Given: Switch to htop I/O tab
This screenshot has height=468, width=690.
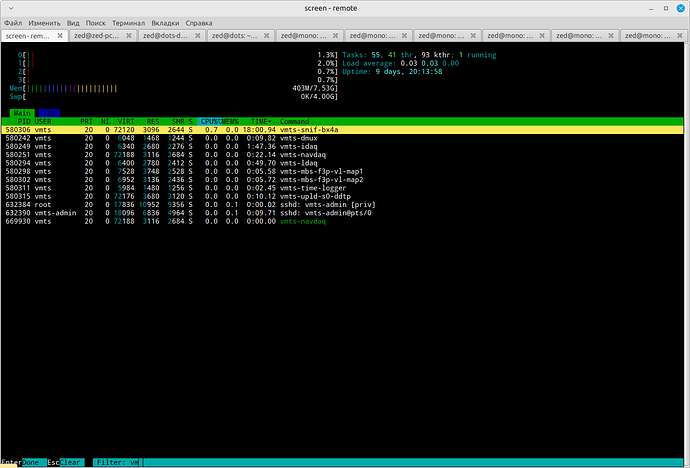Looking at the screenshot, I should [48, 113].
